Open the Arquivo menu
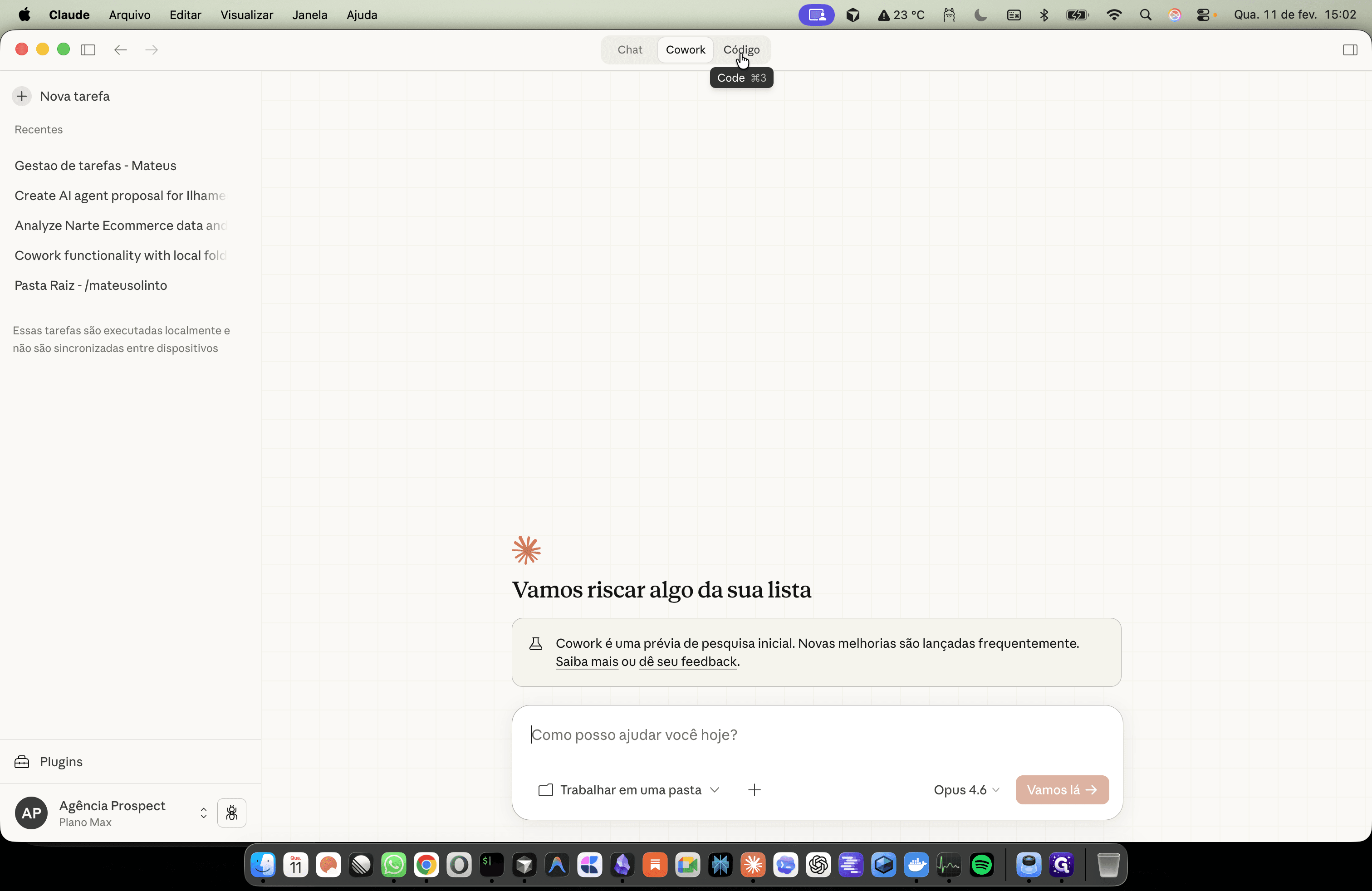The width and height of the screenshot is (1372, 891). 130,15
